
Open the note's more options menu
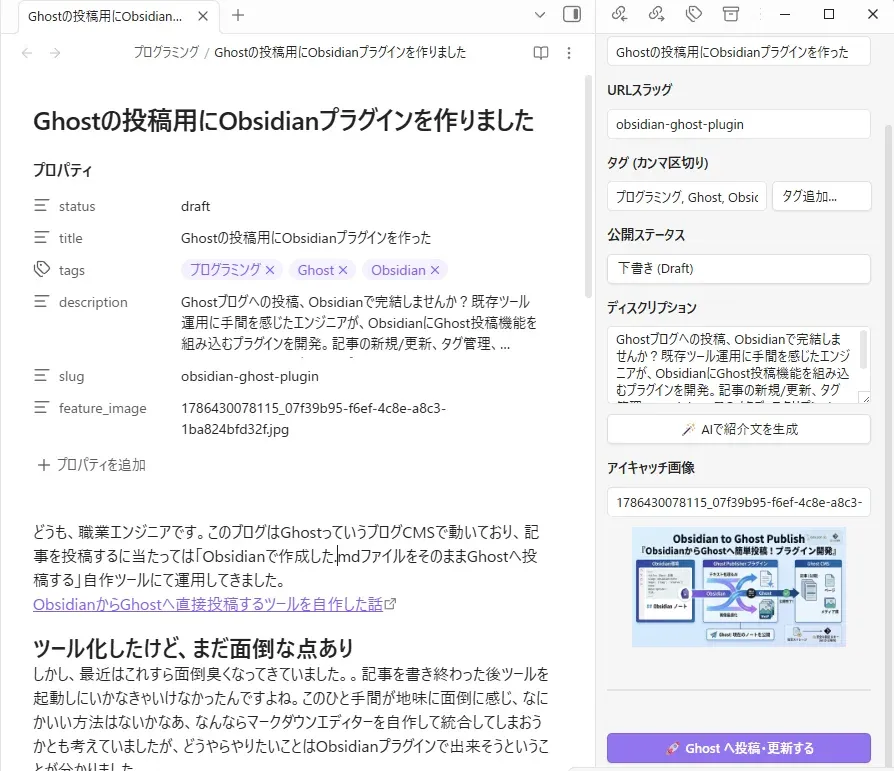tap(568, 53)
